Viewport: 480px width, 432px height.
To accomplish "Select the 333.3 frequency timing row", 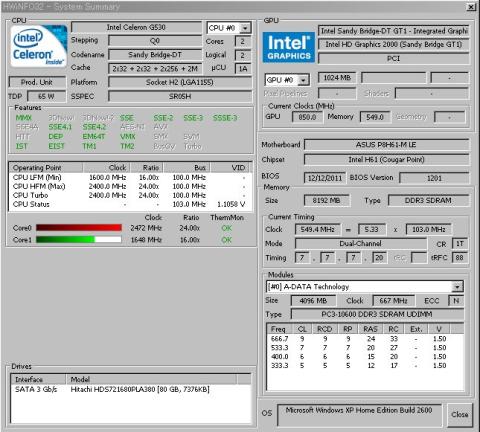I will coord(365,366).
